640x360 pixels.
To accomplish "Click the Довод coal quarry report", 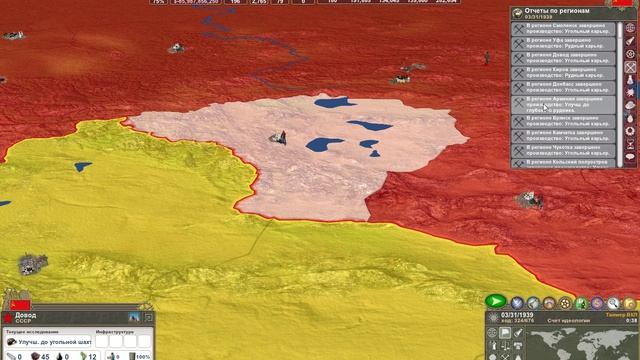I will pyautogui.click(x=563, y=58).
